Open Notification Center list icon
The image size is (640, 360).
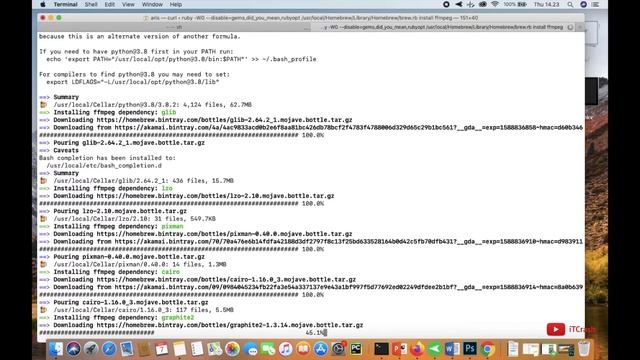point(596,4)
